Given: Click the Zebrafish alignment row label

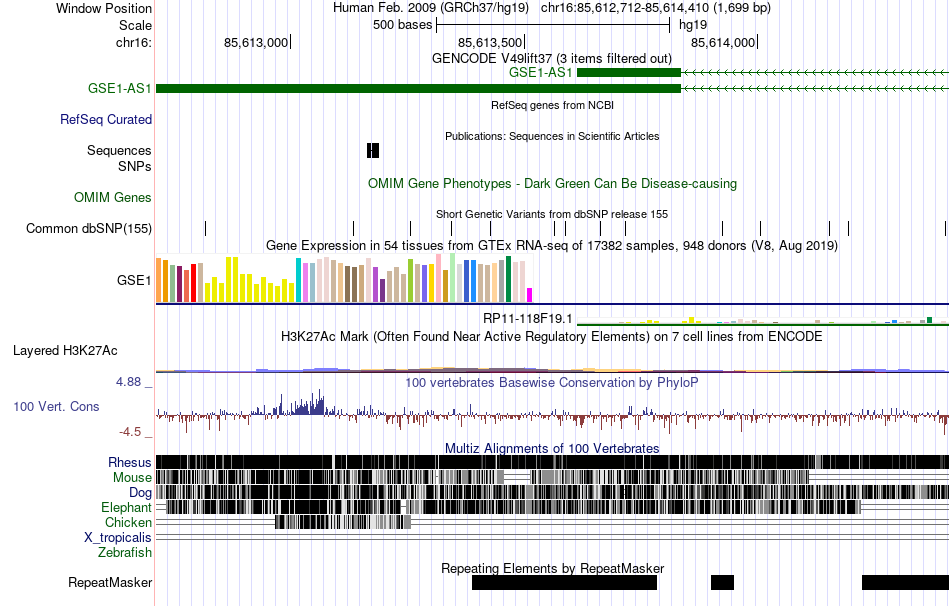Looking at the screenshot, I should pyautogui.click(x=125, y=553).
